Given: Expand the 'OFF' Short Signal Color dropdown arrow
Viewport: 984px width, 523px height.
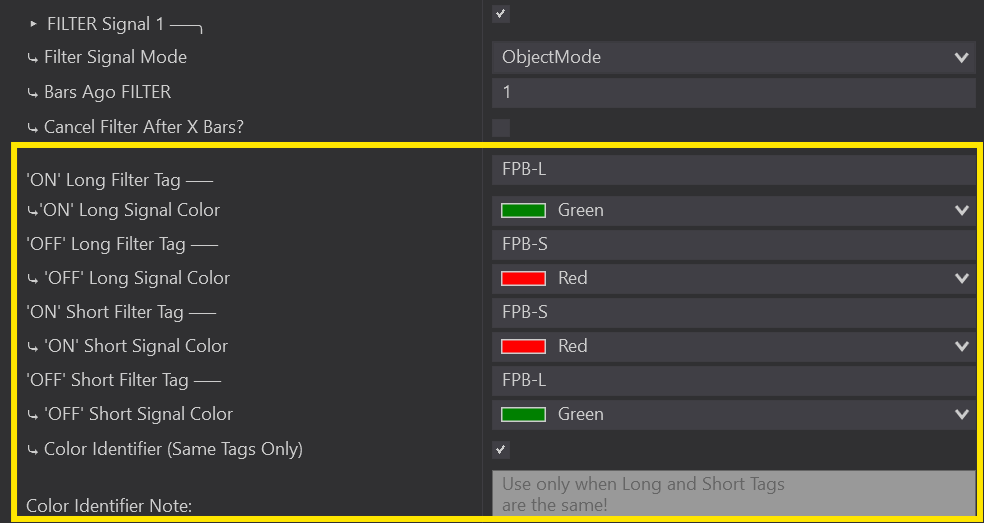Looking at the screenshot, I should (x=962, y=415).
